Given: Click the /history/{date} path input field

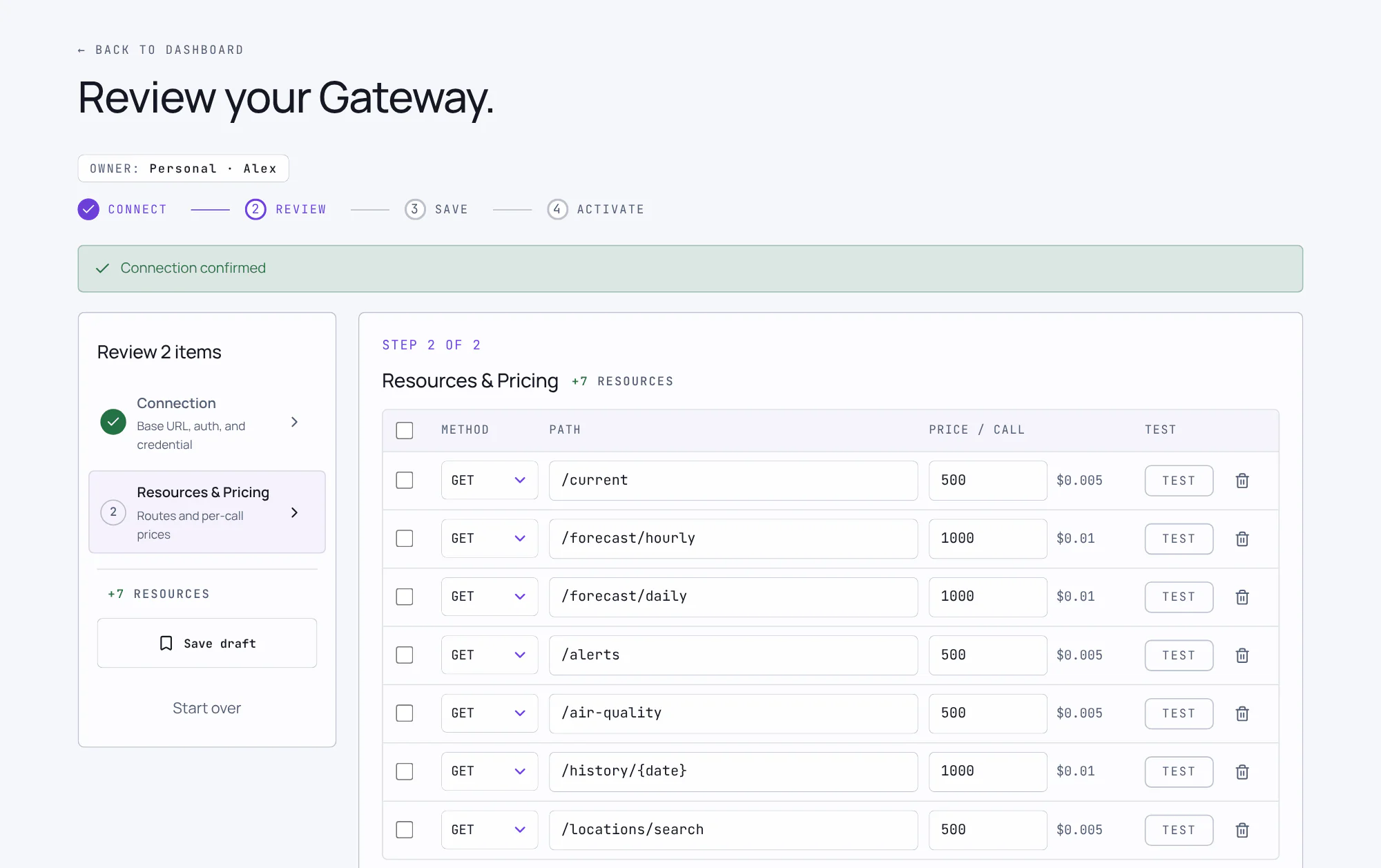Looking at the screenshot, I should (733, 771).
